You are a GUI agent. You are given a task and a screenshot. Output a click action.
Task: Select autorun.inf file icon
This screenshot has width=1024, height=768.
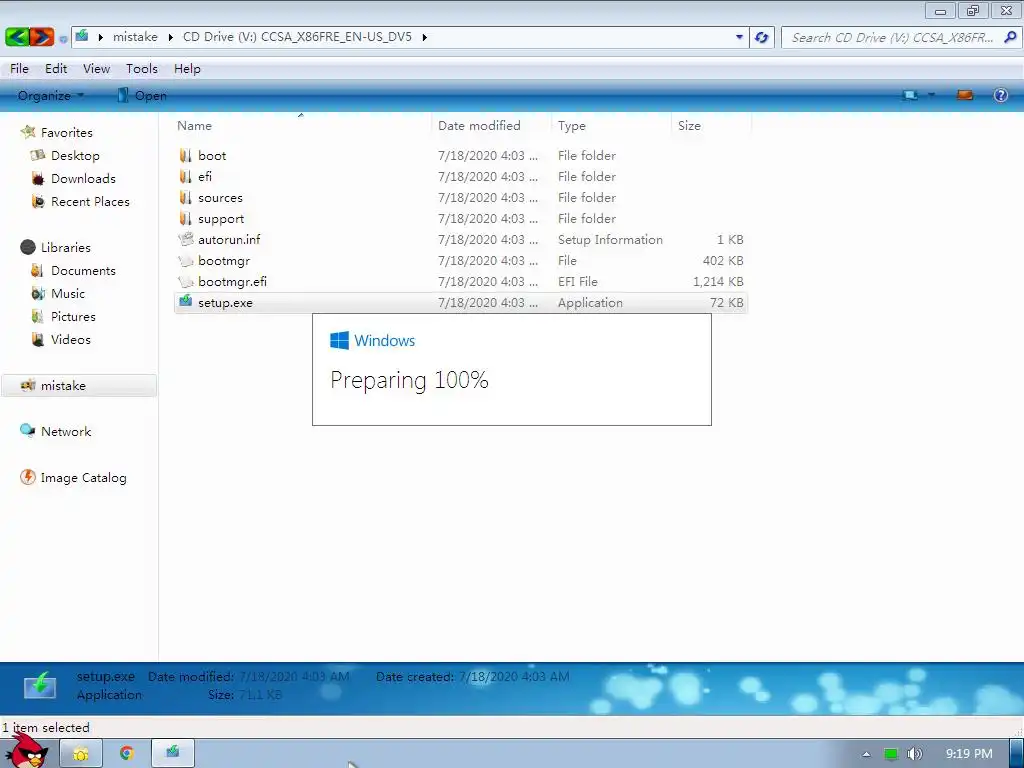click(186, 239)
